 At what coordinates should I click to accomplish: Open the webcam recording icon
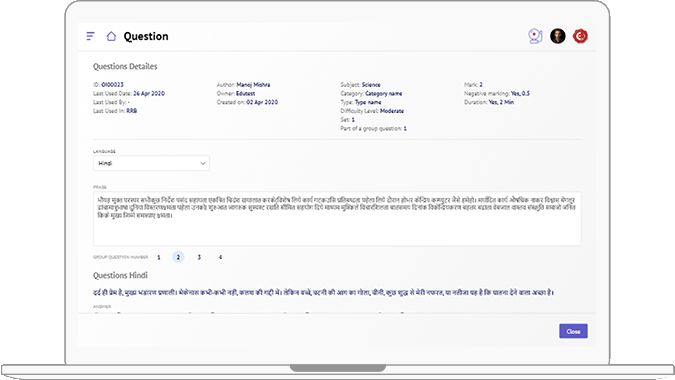535,36
